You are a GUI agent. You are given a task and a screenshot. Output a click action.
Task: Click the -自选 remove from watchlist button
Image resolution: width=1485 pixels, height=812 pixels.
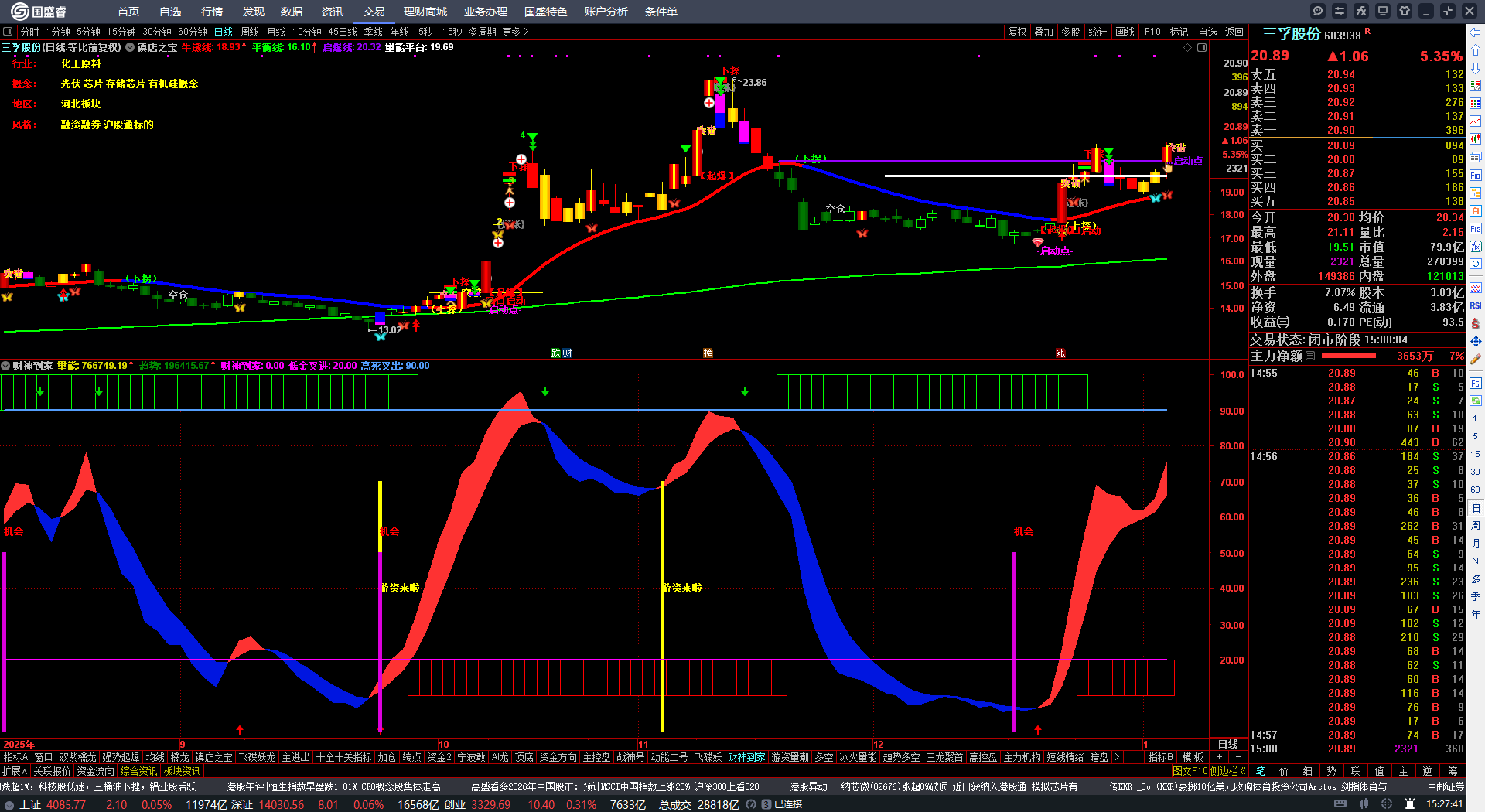[1207, 32]
